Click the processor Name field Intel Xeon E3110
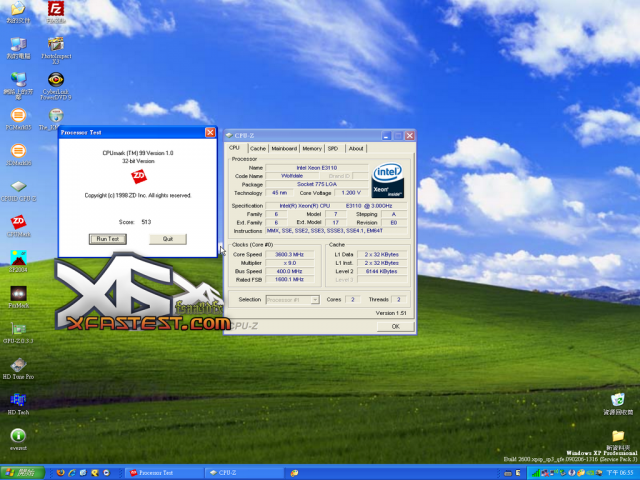 tap(317, 168)
